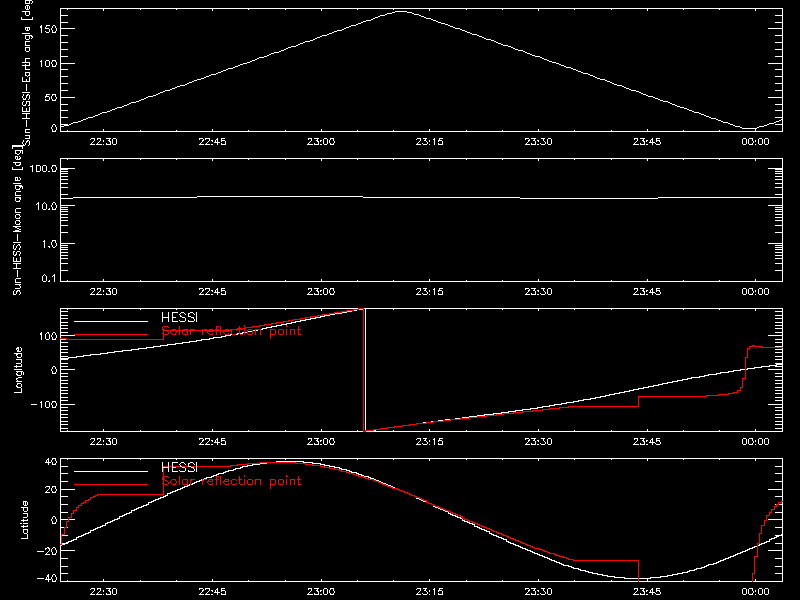Viewport: 800px width, 600px height.
Task: Click the Sun-HESSI-Earth angle [deg] axis label
Action: coord(27,72)
